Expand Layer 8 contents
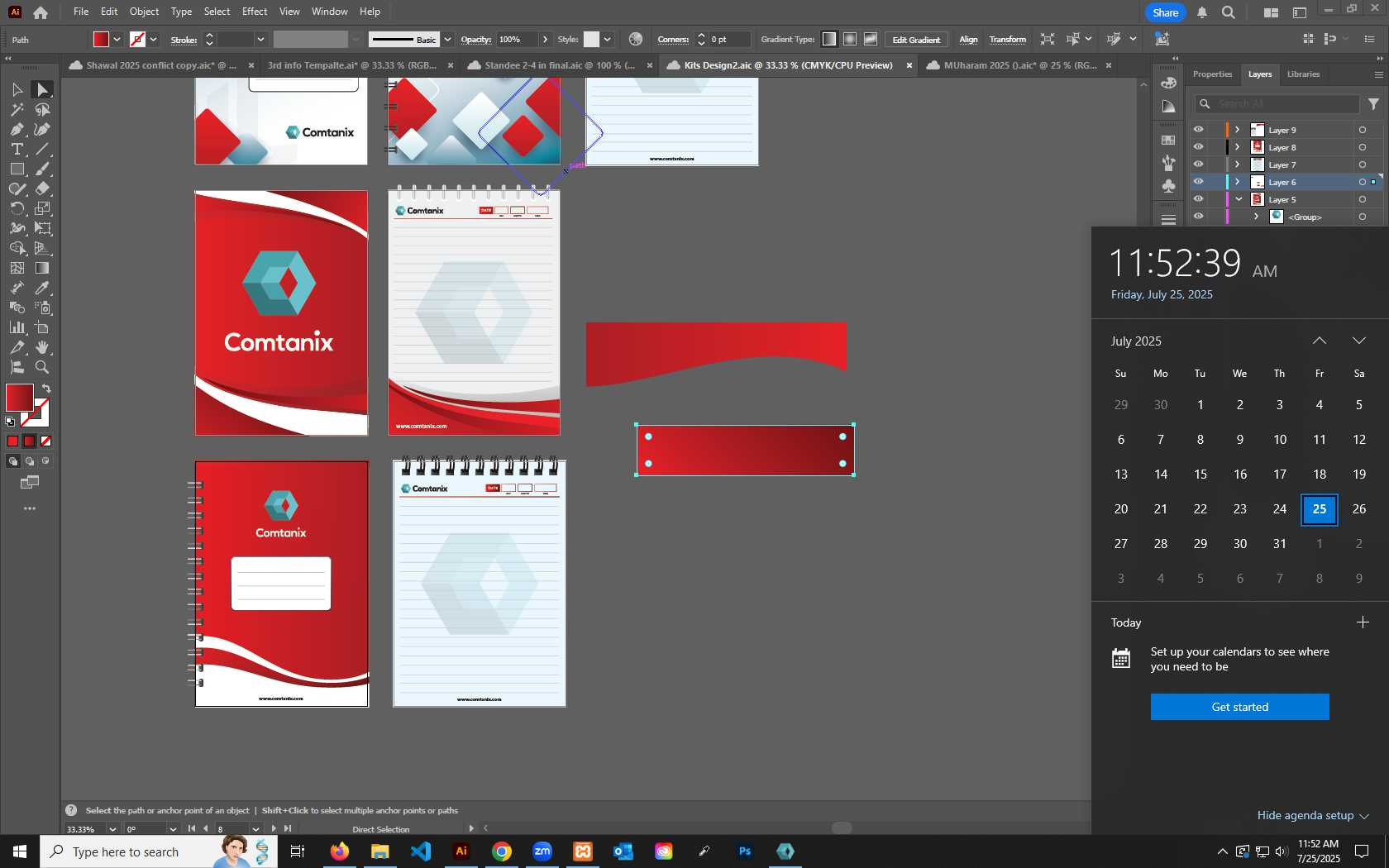The width and height of the screenshot is (1389, 868). tap(1238, 147)
